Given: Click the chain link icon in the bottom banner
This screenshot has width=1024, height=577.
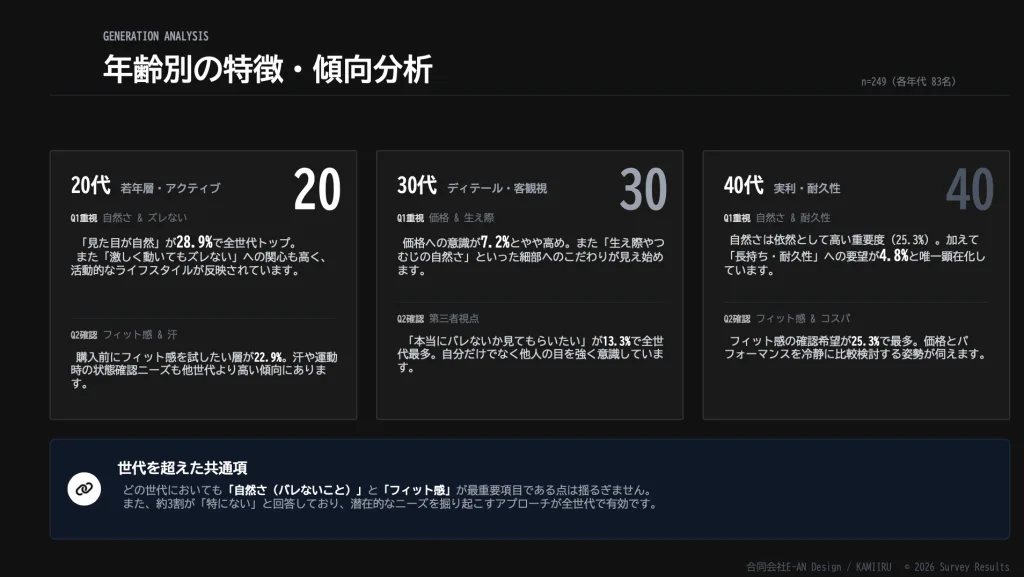Looking at the screenshot, I should tap(84, 488).
